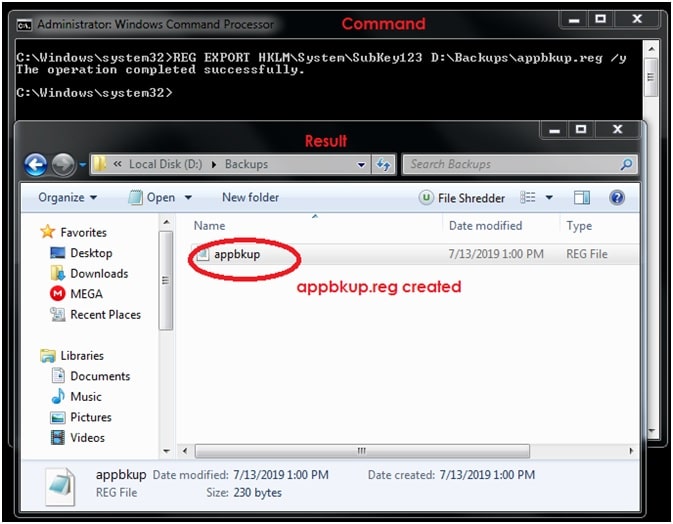Select the appbkup file
Image resolution: width=673 pixels, height=524 pixels.
[237, 254]
